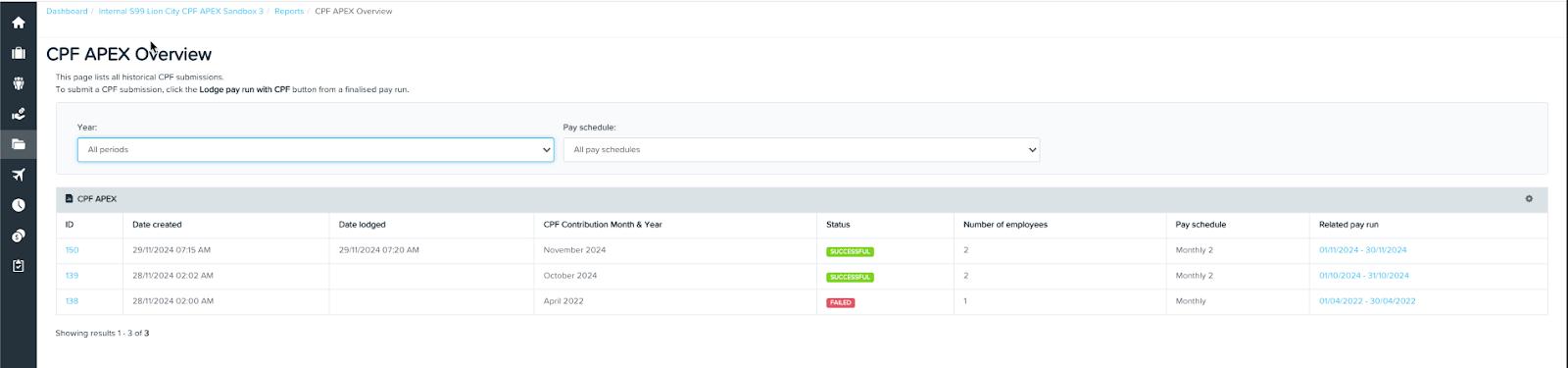Open the coin dollar icon in sidebar
The width and height of the screenshot is (1568, 368).
coord(18,236)
